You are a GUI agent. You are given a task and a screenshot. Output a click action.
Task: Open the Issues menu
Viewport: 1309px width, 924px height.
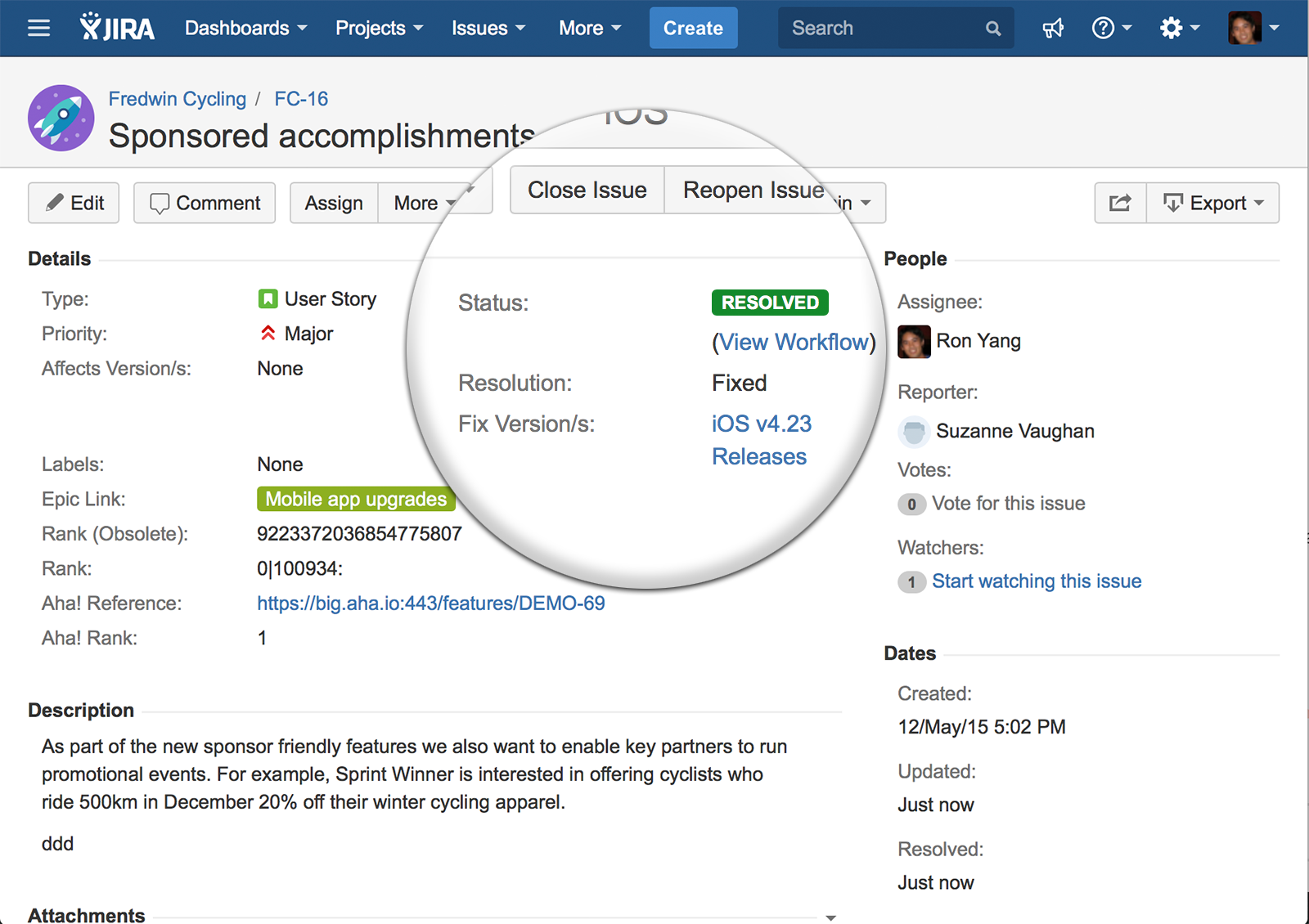(488, 29)
